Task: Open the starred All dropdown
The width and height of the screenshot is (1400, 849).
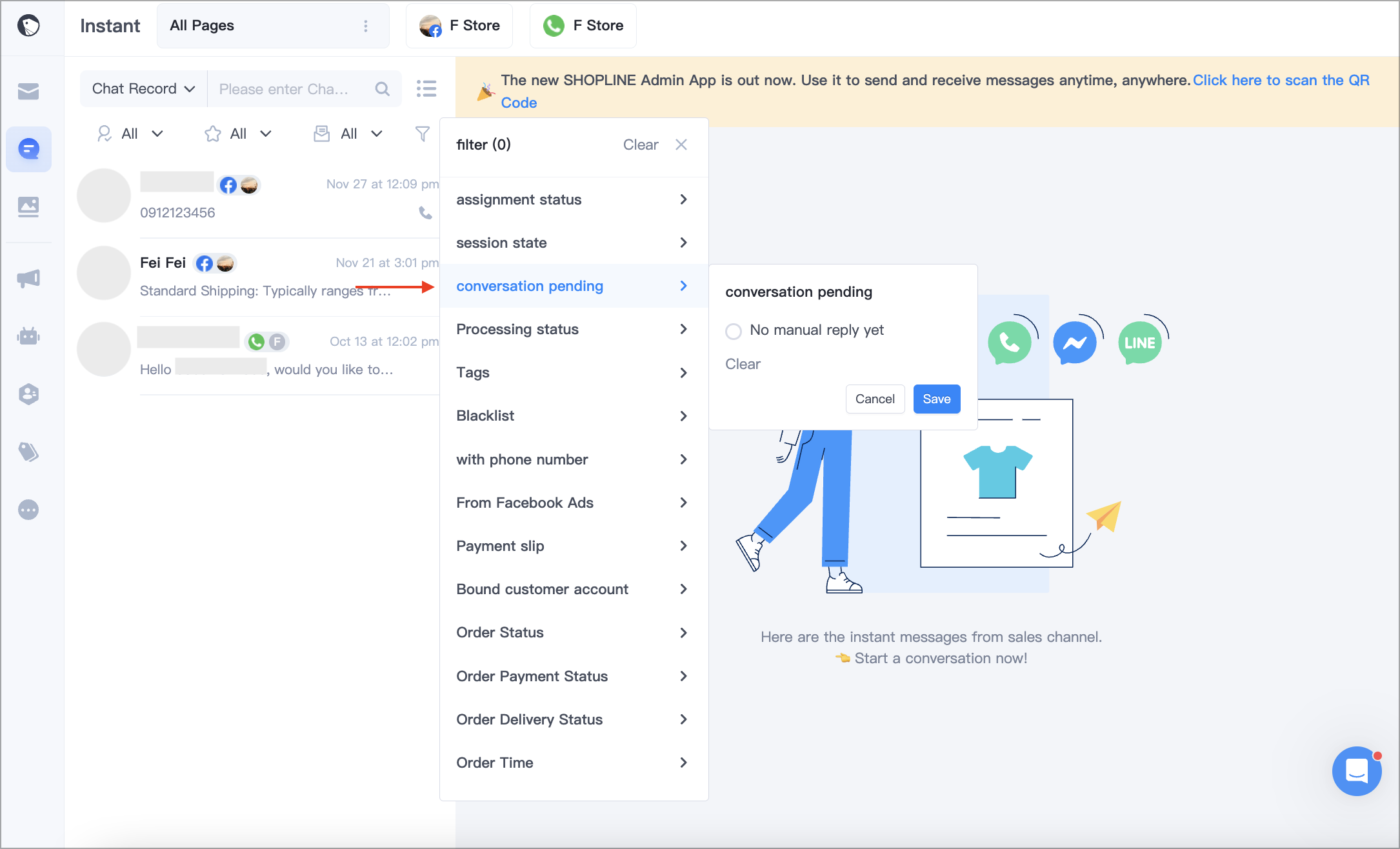Action: pos(238,134)
